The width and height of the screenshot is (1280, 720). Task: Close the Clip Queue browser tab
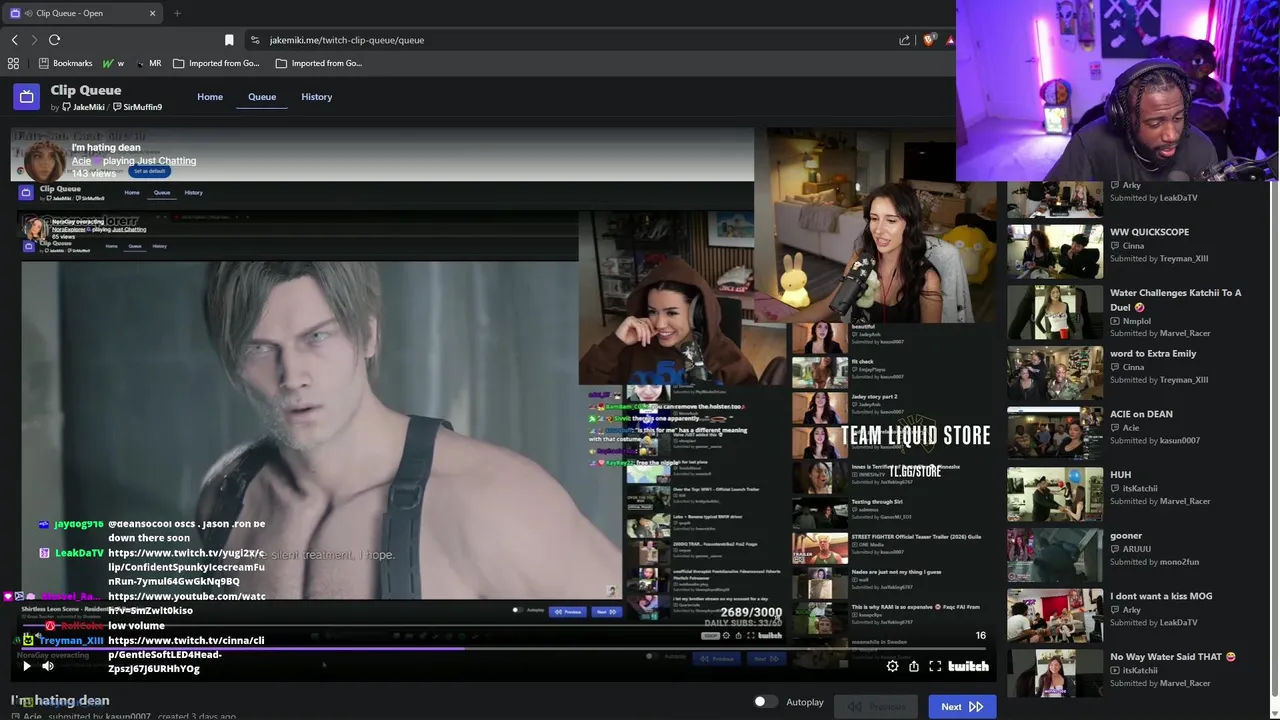click(x=152, y=13)
